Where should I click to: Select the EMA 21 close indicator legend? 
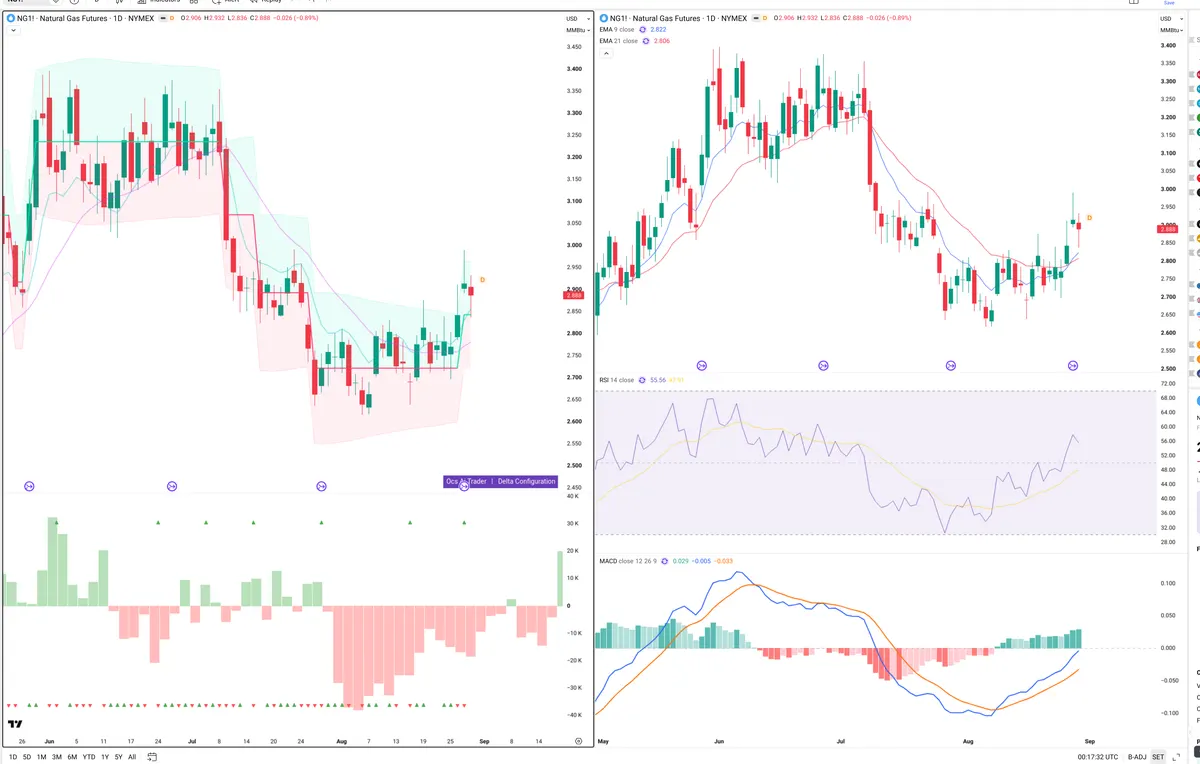point(618,41)
